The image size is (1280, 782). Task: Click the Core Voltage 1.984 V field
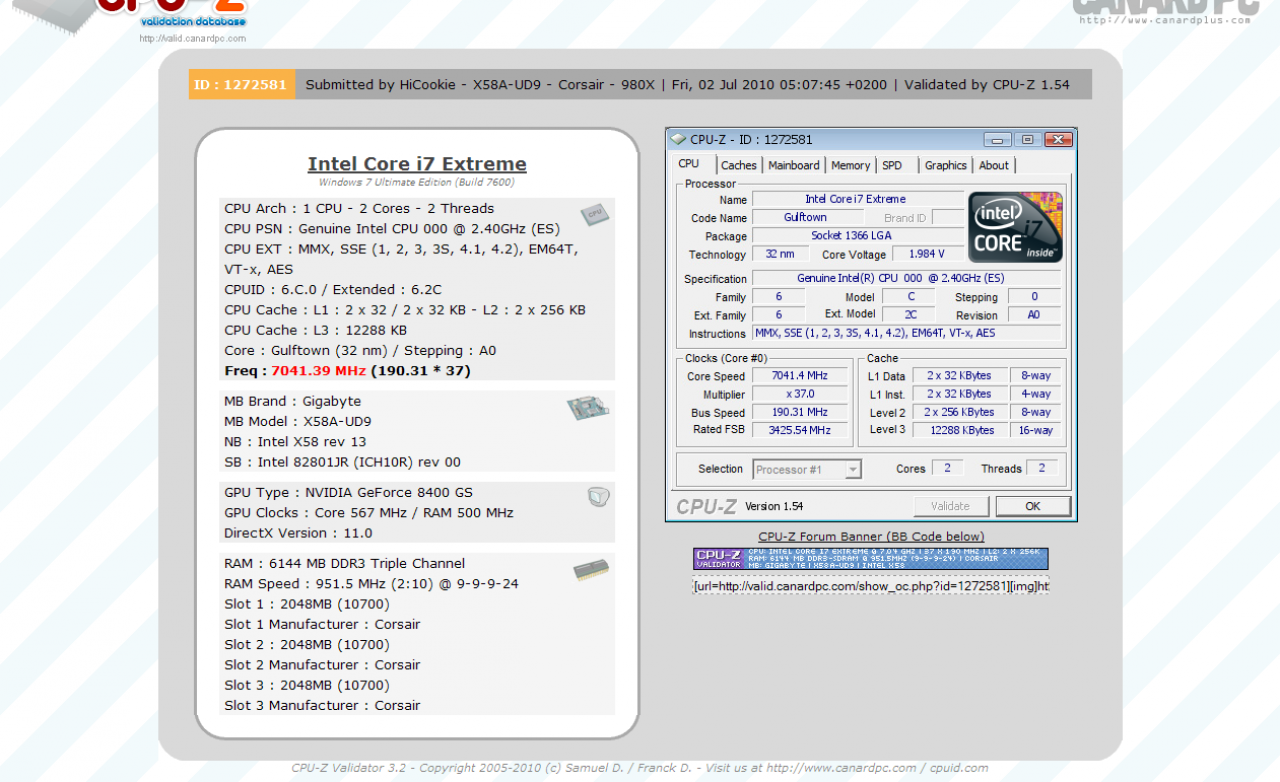tap(927, 254)
